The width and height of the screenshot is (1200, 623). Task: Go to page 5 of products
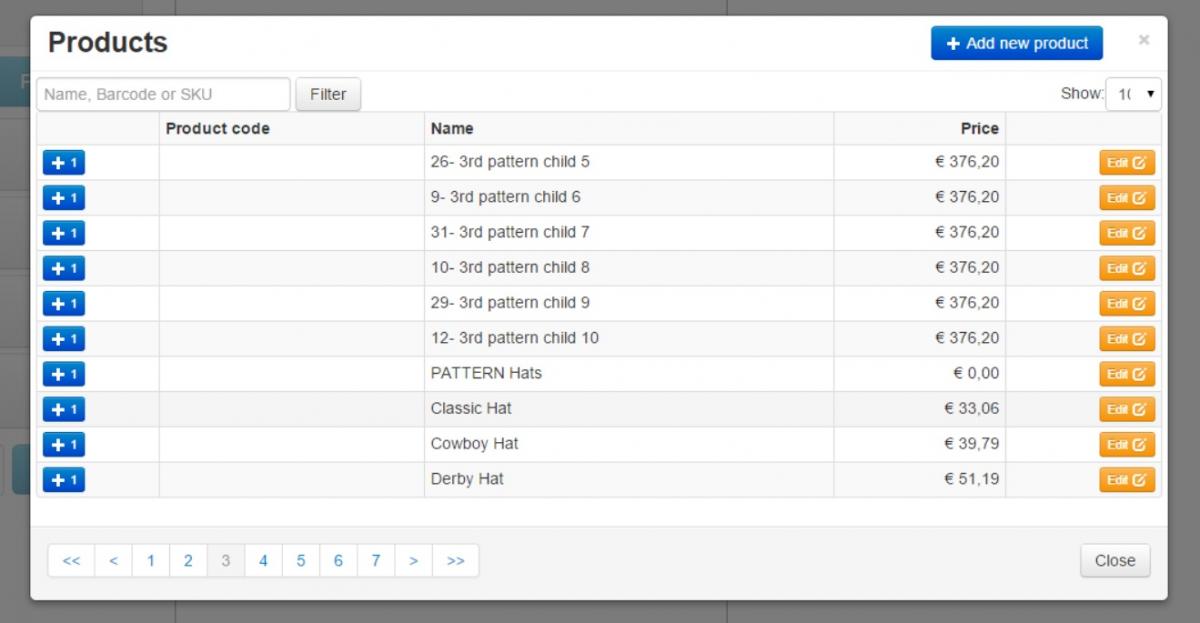click(x=301, y=561)
